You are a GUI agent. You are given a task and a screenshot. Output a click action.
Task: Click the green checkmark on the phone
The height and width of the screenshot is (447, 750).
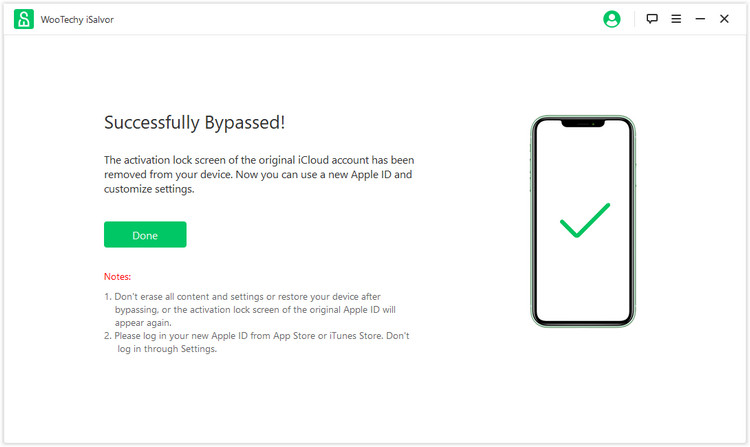click(585, 220)
